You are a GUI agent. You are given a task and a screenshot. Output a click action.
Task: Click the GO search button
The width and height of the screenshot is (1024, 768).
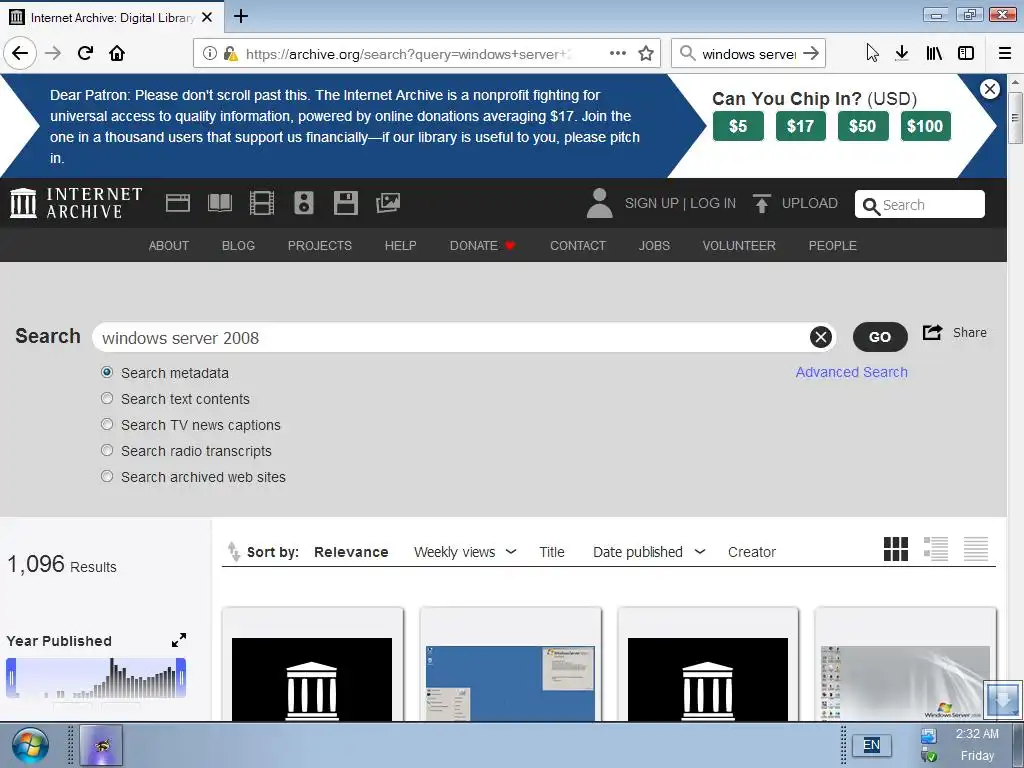point(880,337)
